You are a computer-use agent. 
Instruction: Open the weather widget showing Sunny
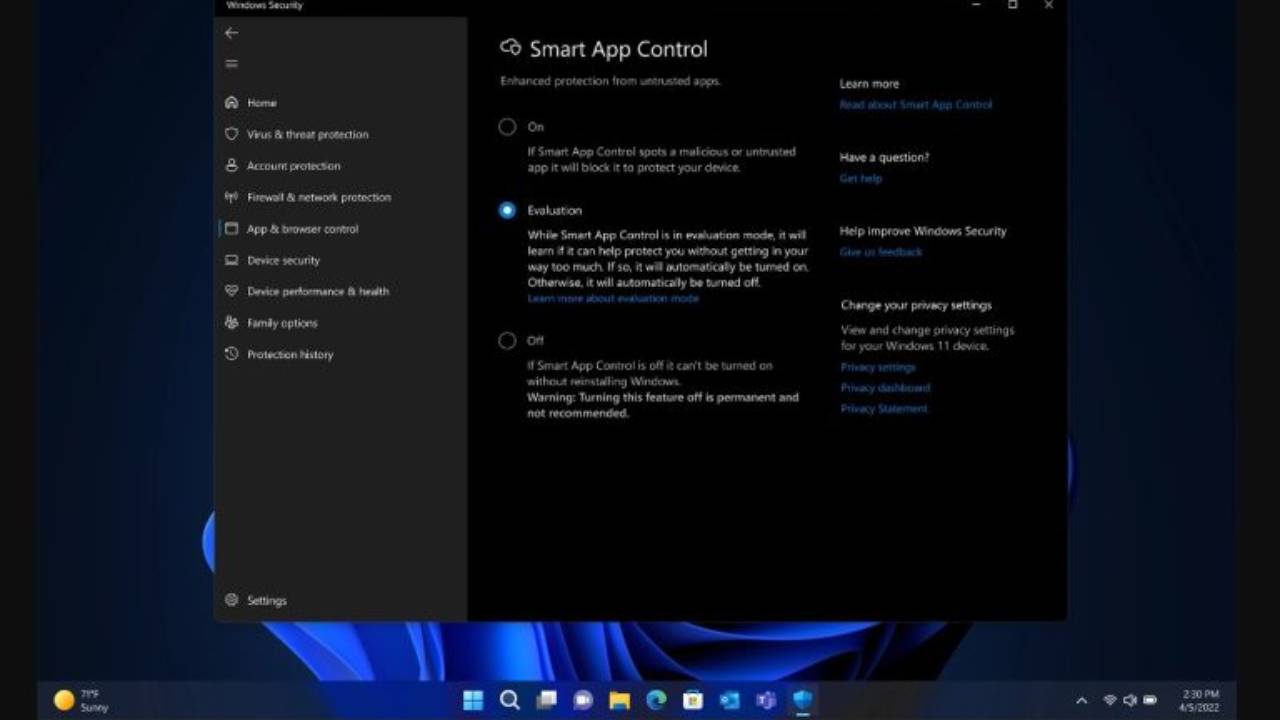coord(81,700)
